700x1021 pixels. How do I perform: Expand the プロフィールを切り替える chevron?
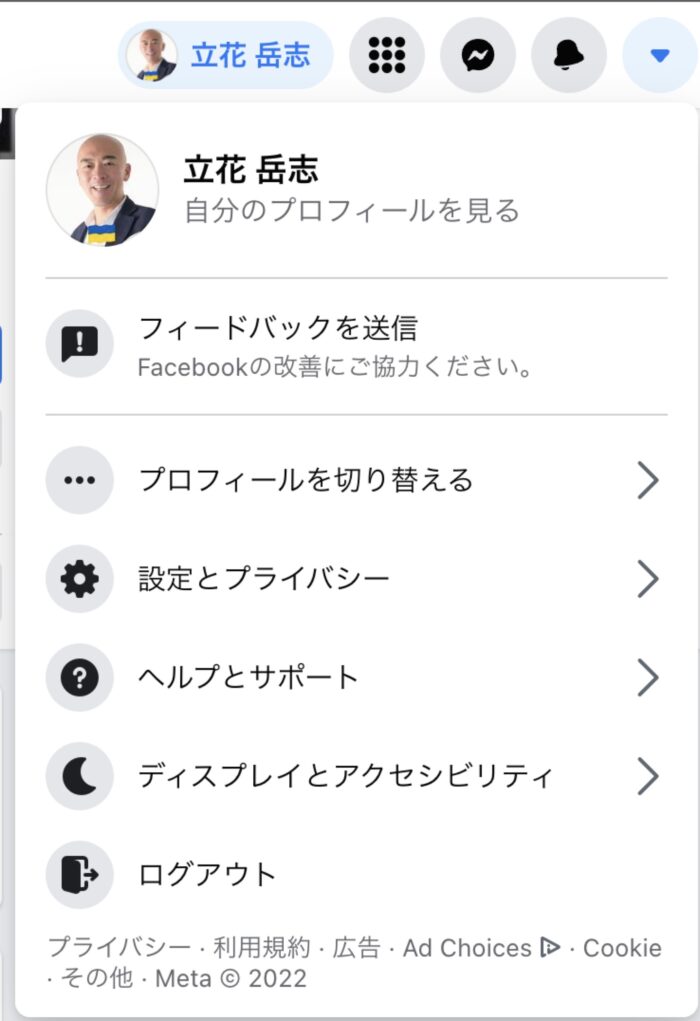(x=647, y=481)
